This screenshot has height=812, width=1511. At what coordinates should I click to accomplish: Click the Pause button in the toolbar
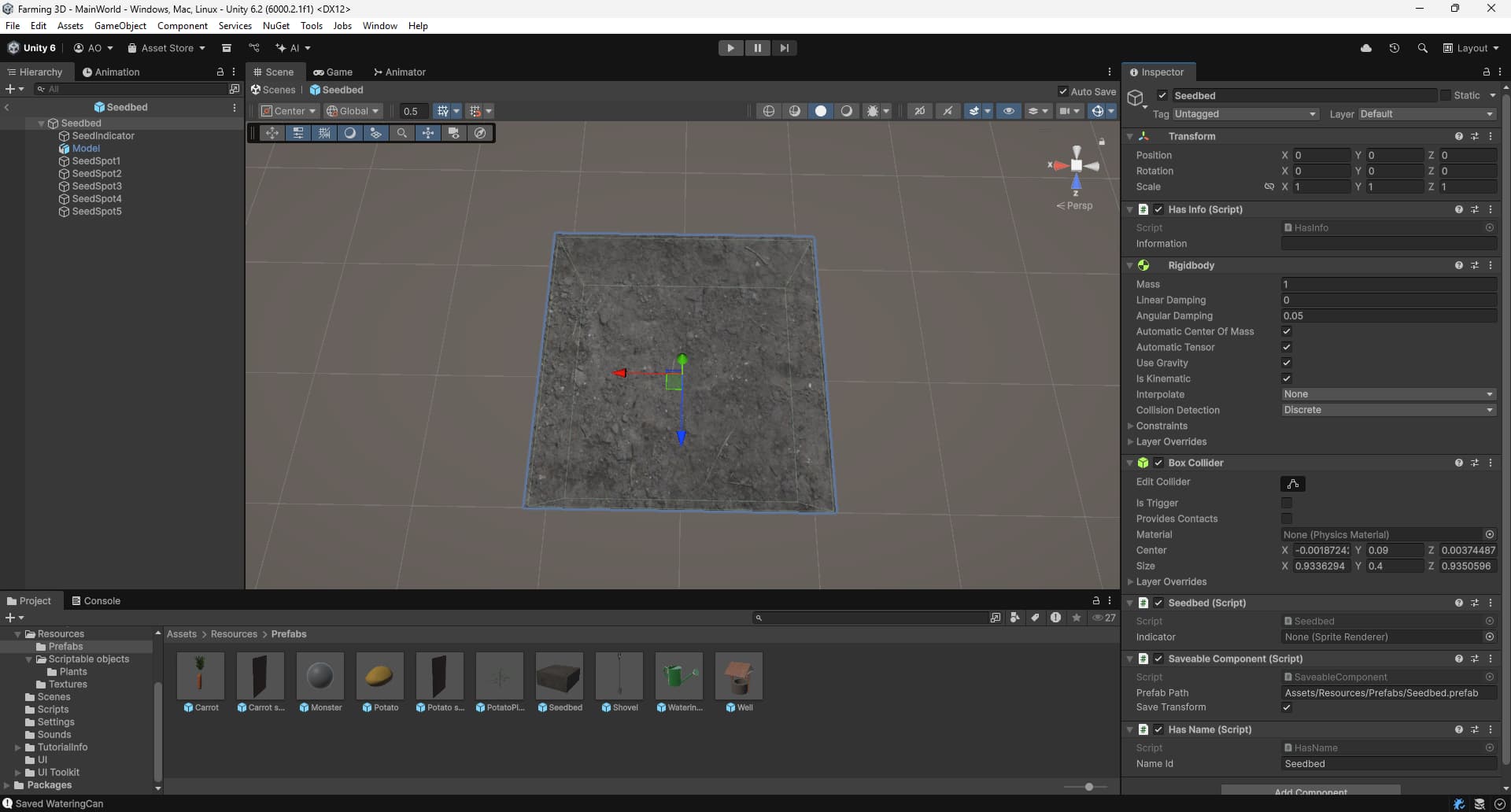pos(757,48)
